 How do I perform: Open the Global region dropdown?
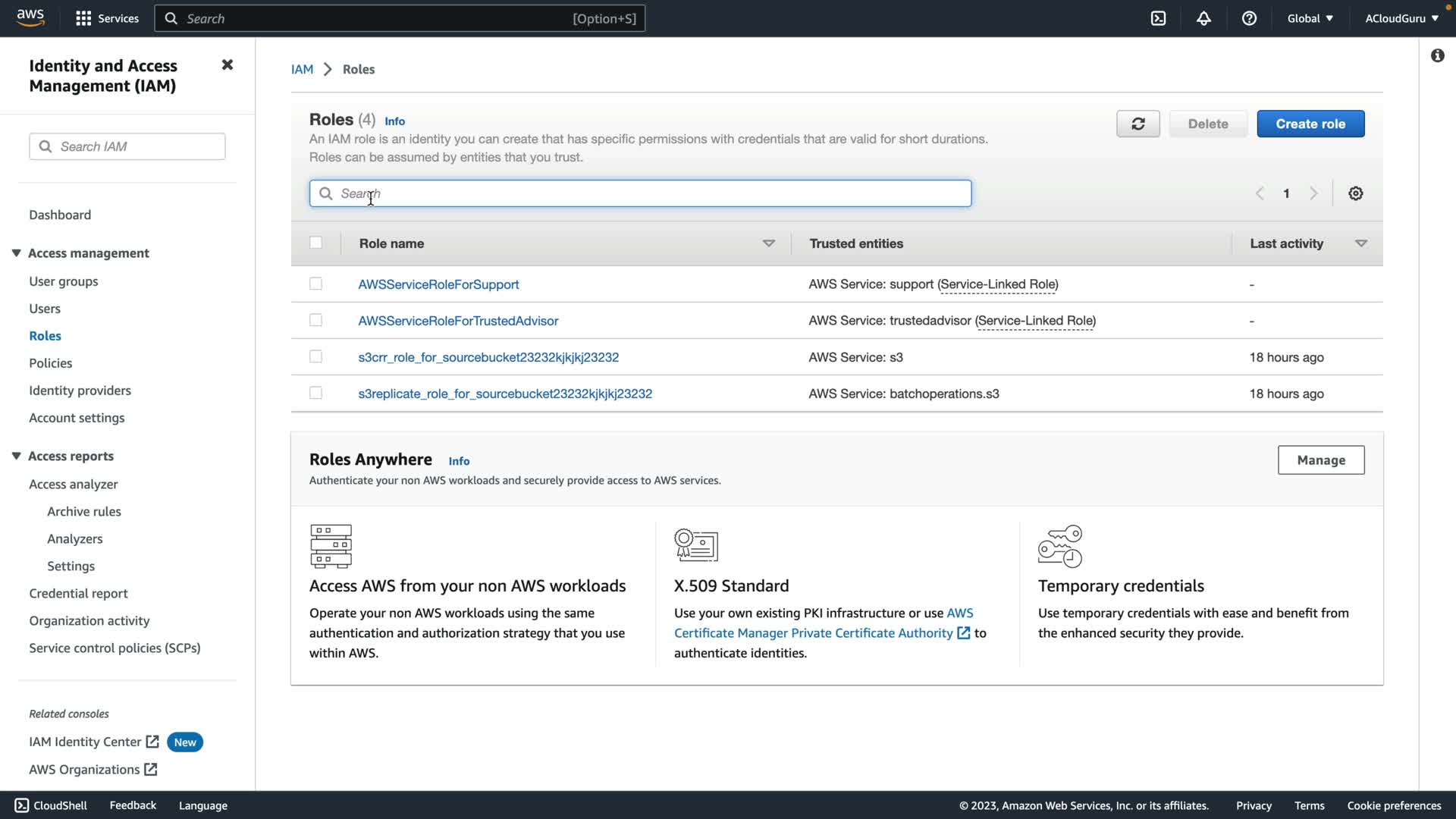(x=1310, y=18)
